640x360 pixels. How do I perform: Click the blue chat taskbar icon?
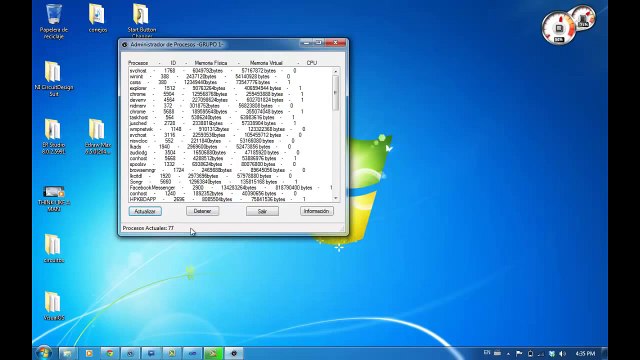151,353
